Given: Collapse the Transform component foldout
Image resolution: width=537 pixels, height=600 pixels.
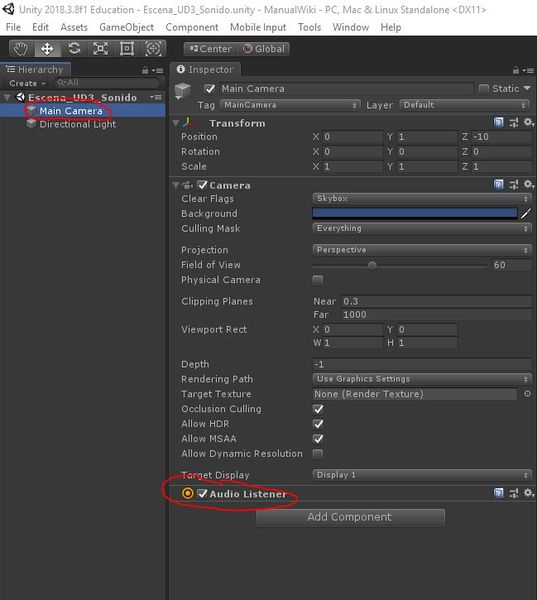Looking at the screenshot, I should pyautogui.click(x=176, y=123).
